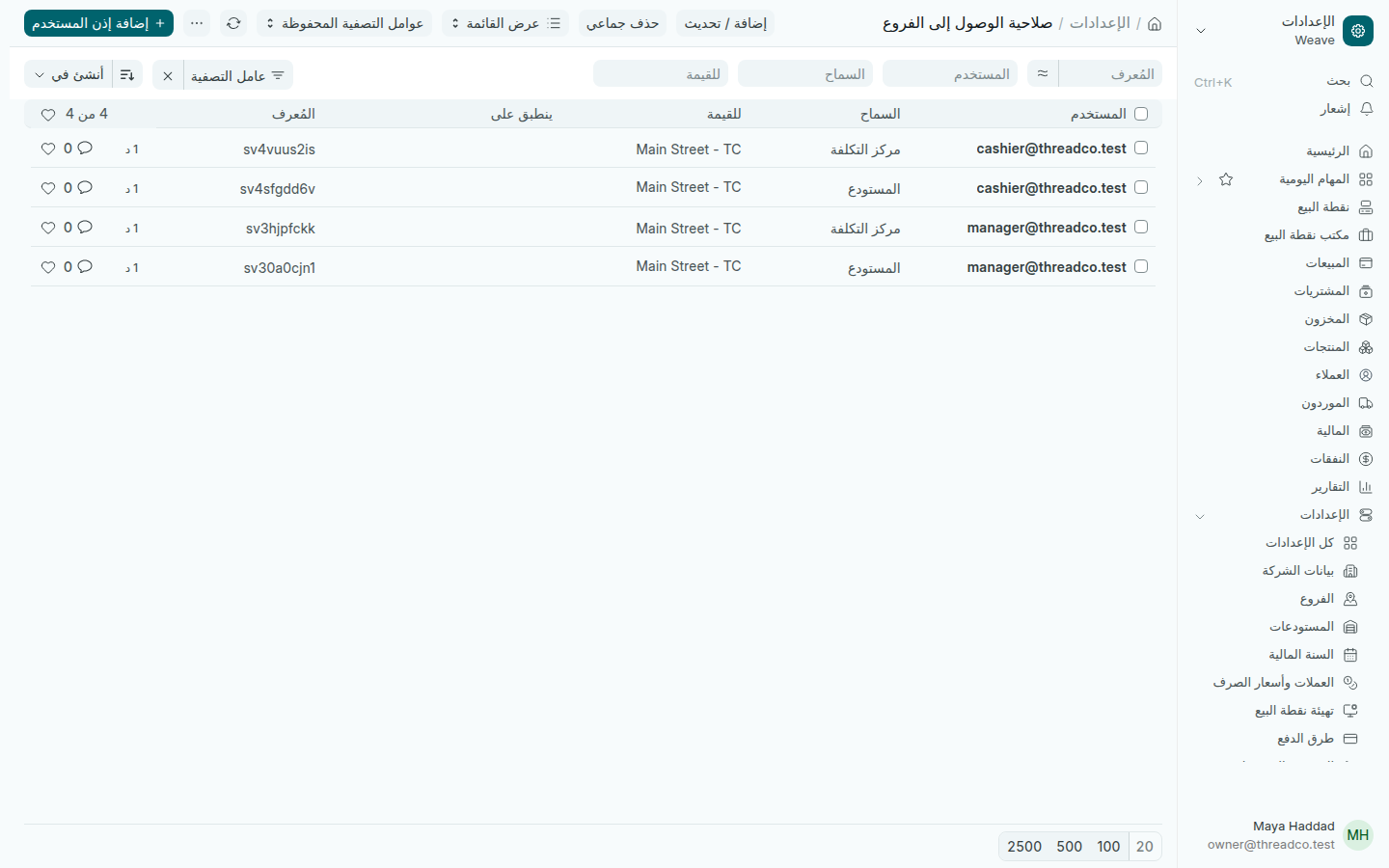Collapse the الإعدادات sidebar section
This screenshot has width=1389, height=868.
pyautogui.click(x=1200, y=516)
